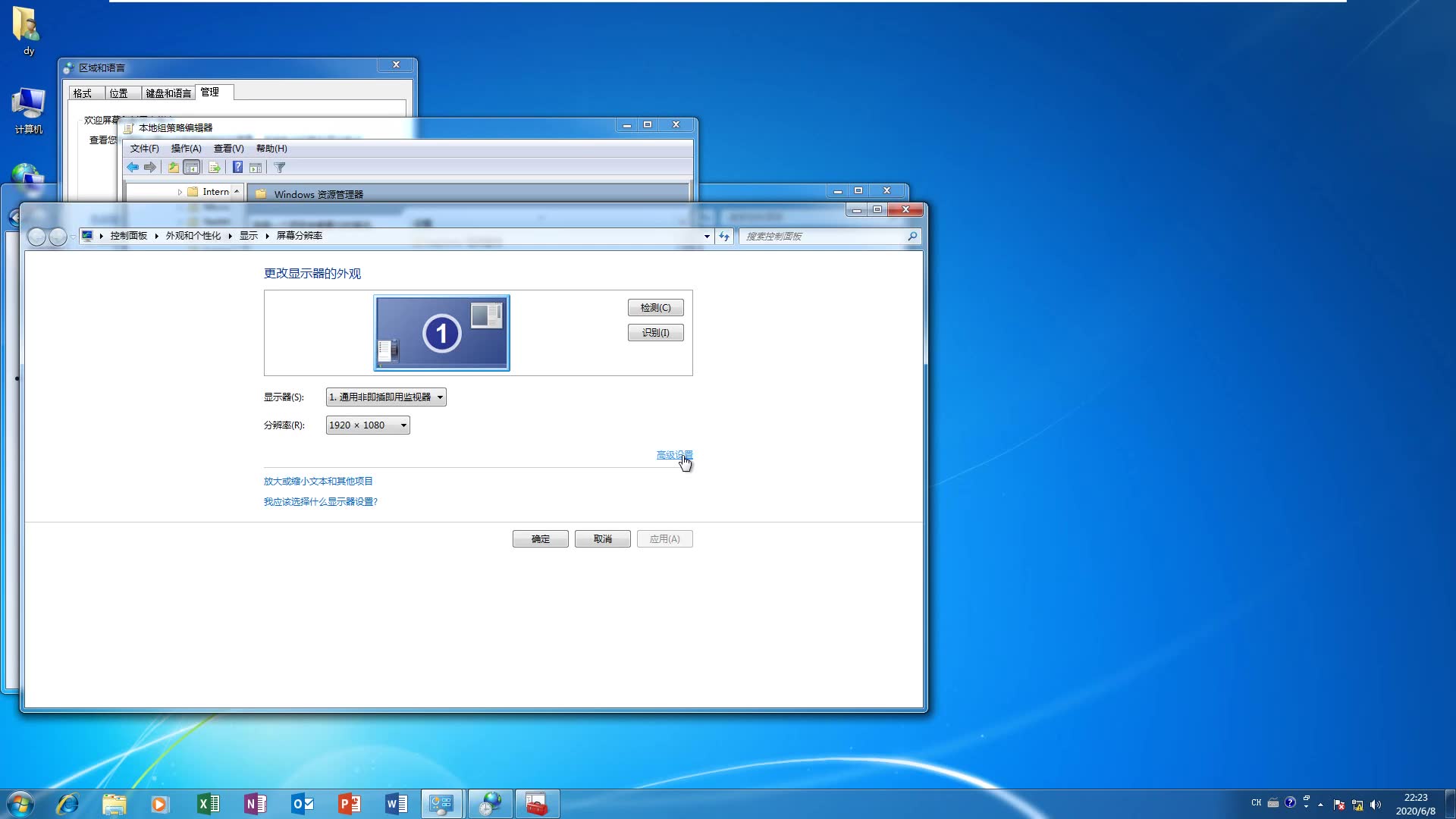The width and height of the screenshot is (1456, 819).
Task: Open the address bar history dropdown arrow
Action: tap(707, 237)
